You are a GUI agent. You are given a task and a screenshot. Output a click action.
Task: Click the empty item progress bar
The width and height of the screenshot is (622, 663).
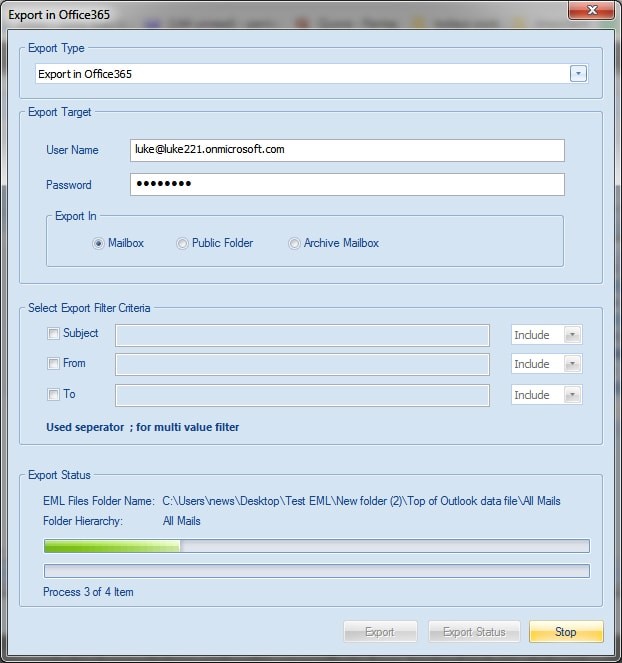tap(317, 571)
